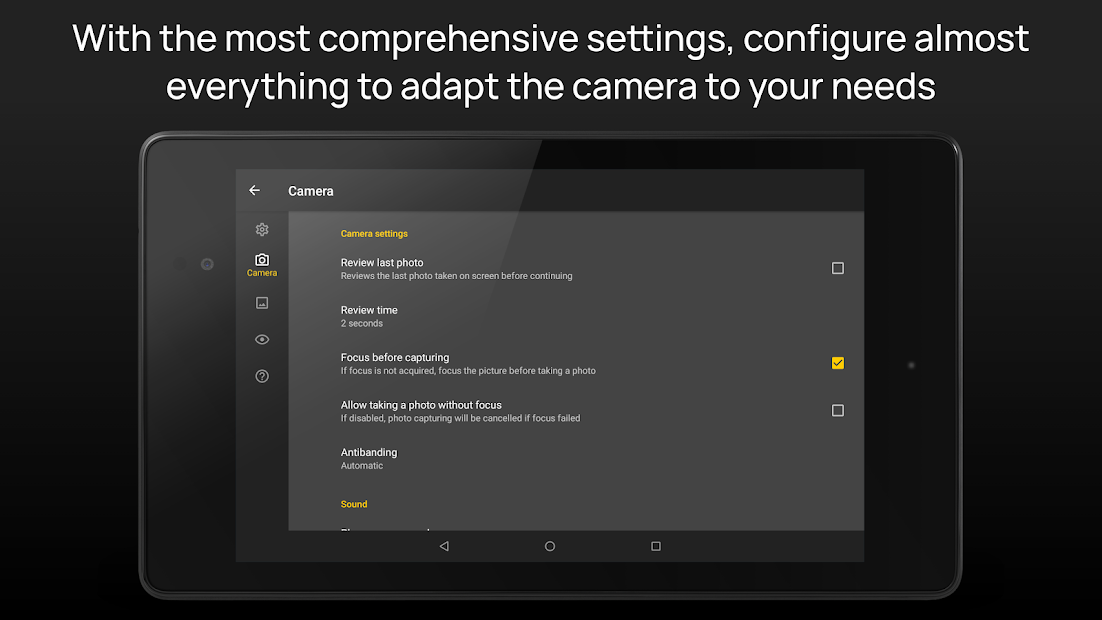1102x620 pixels.
Task: Open the general settings gear icon
Action: coord(261,229)
